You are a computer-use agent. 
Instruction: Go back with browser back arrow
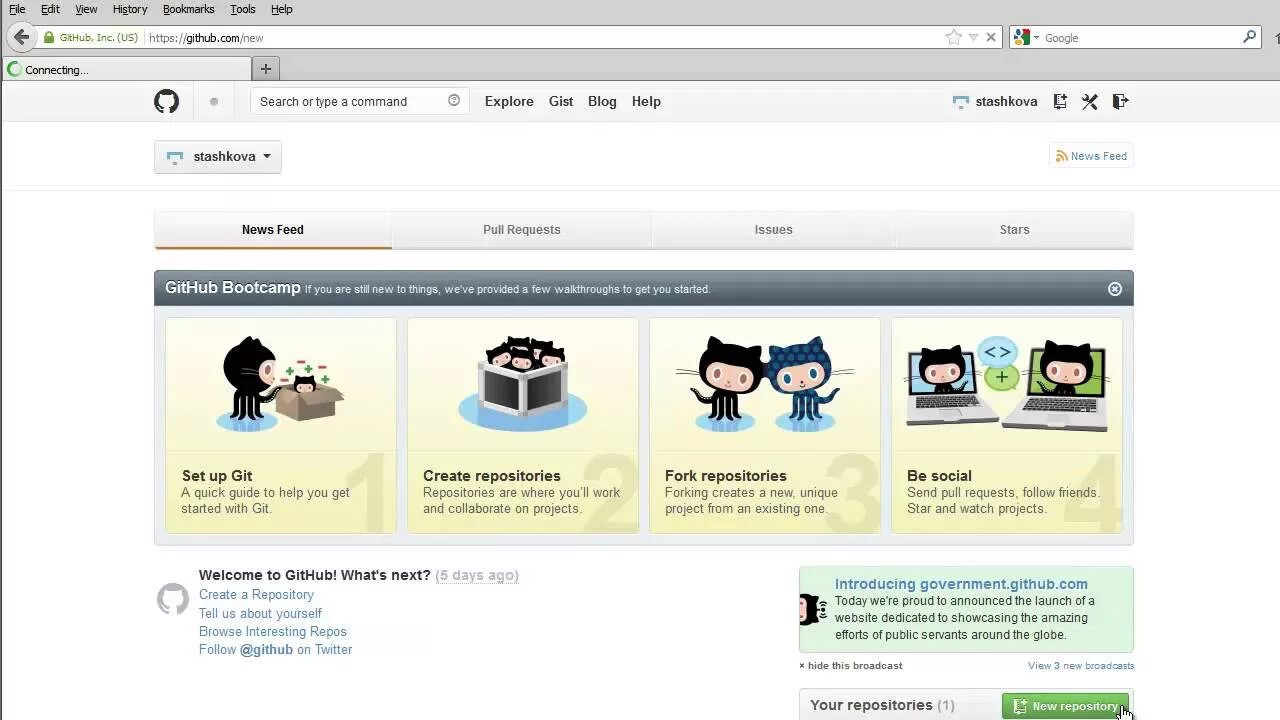pos(21,37)
